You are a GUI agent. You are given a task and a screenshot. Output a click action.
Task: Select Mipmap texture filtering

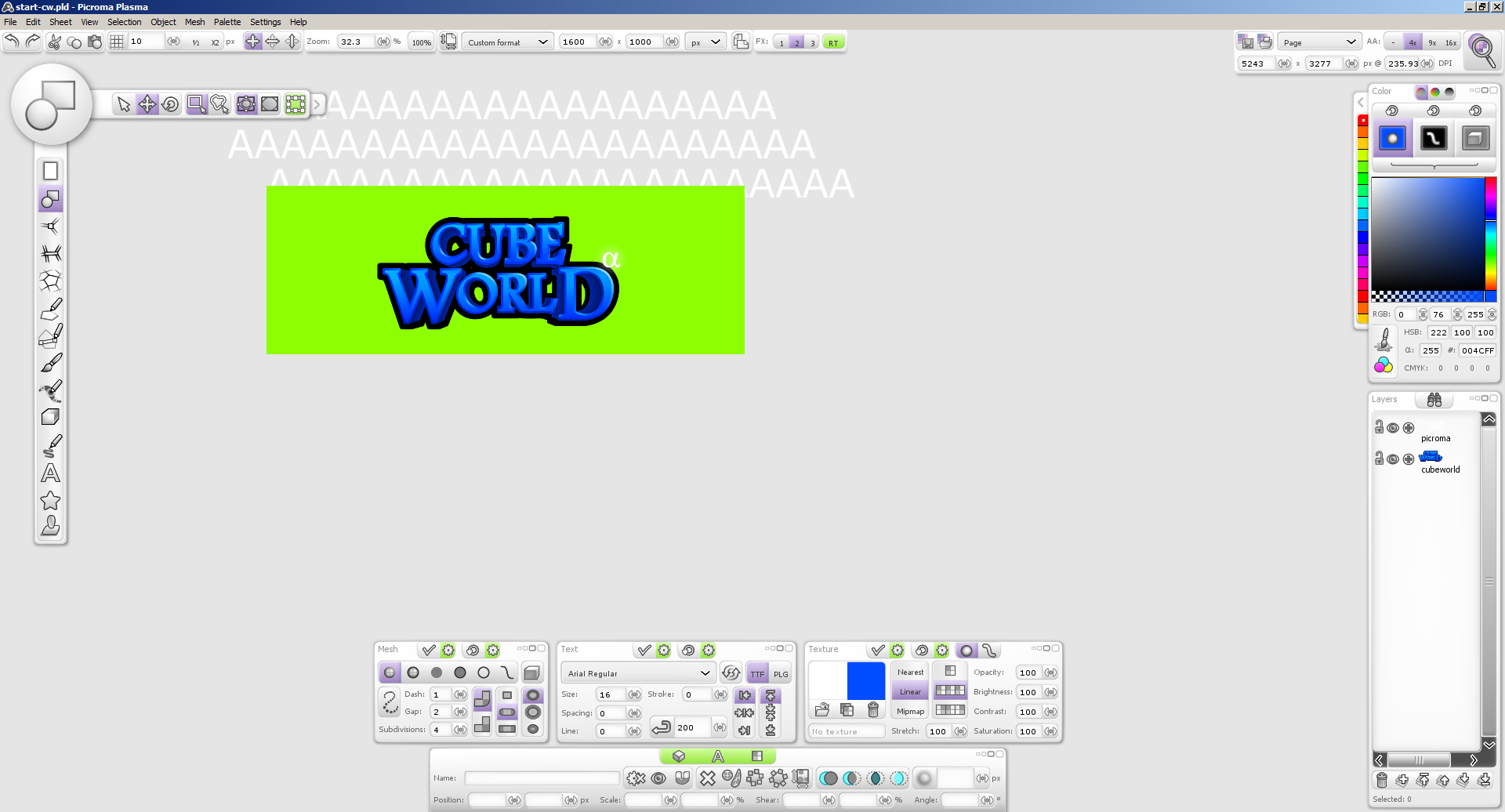(910, 711)
